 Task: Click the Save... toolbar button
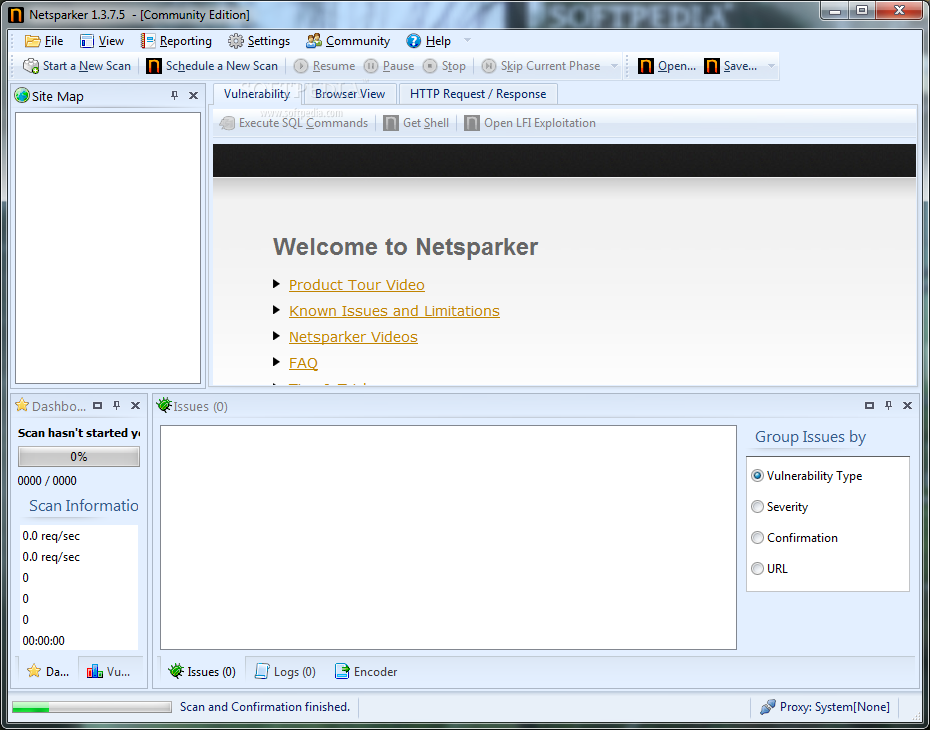(731, 66)
